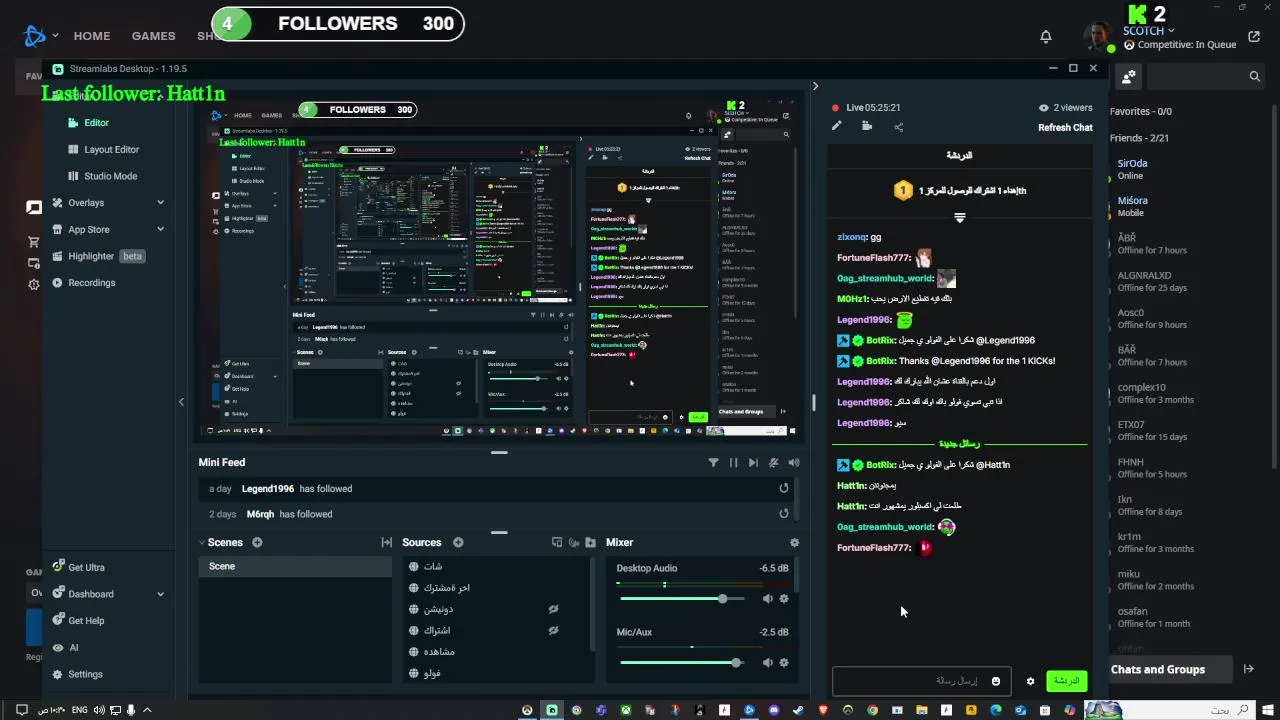The width and height of the screenshot is (1280, 720).
Task: Click the guest cam icon in Sources header
Action: 574,543
